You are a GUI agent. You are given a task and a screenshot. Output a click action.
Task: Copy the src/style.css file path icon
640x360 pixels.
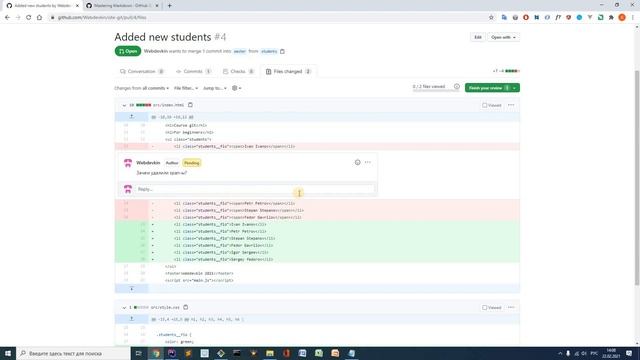click(185, 307)
